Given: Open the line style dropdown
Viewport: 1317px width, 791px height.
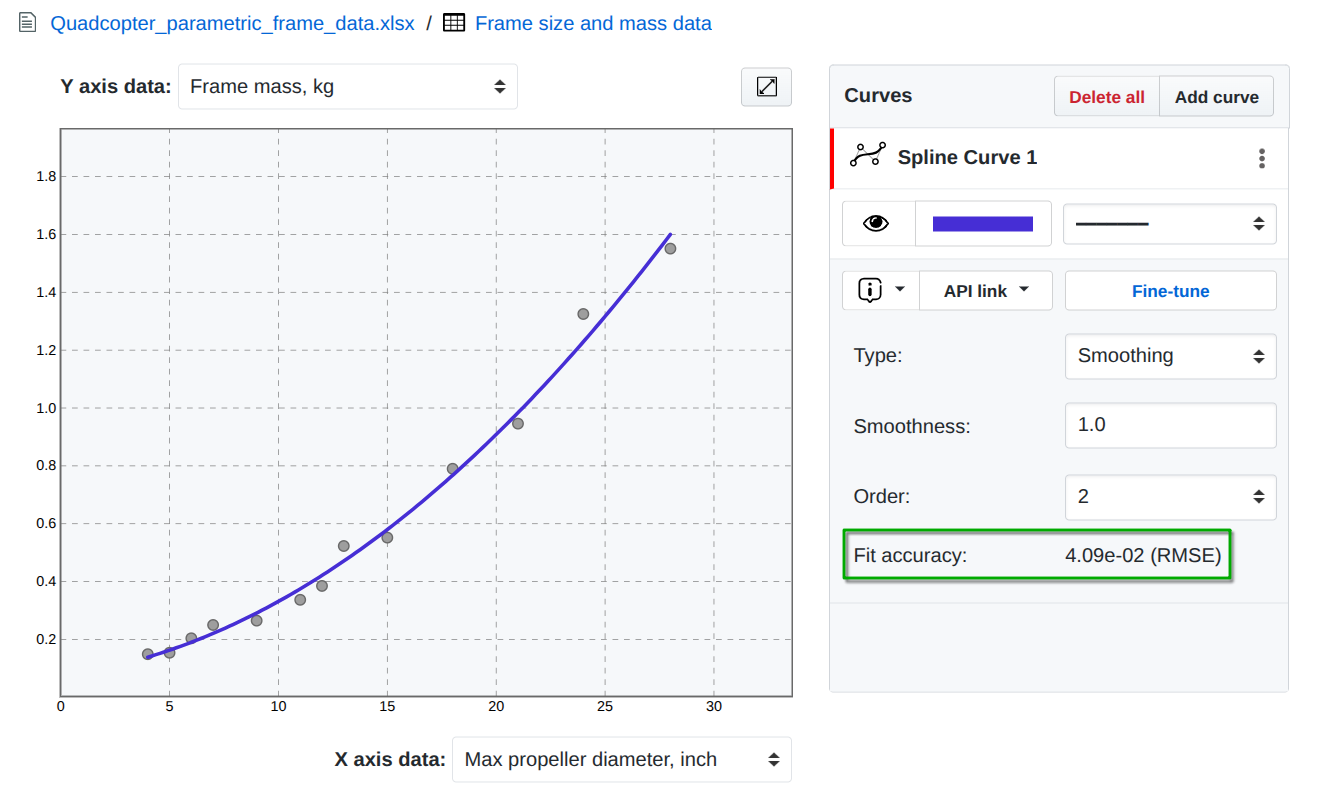Looking at the screenshot, I should [1169, 224].
